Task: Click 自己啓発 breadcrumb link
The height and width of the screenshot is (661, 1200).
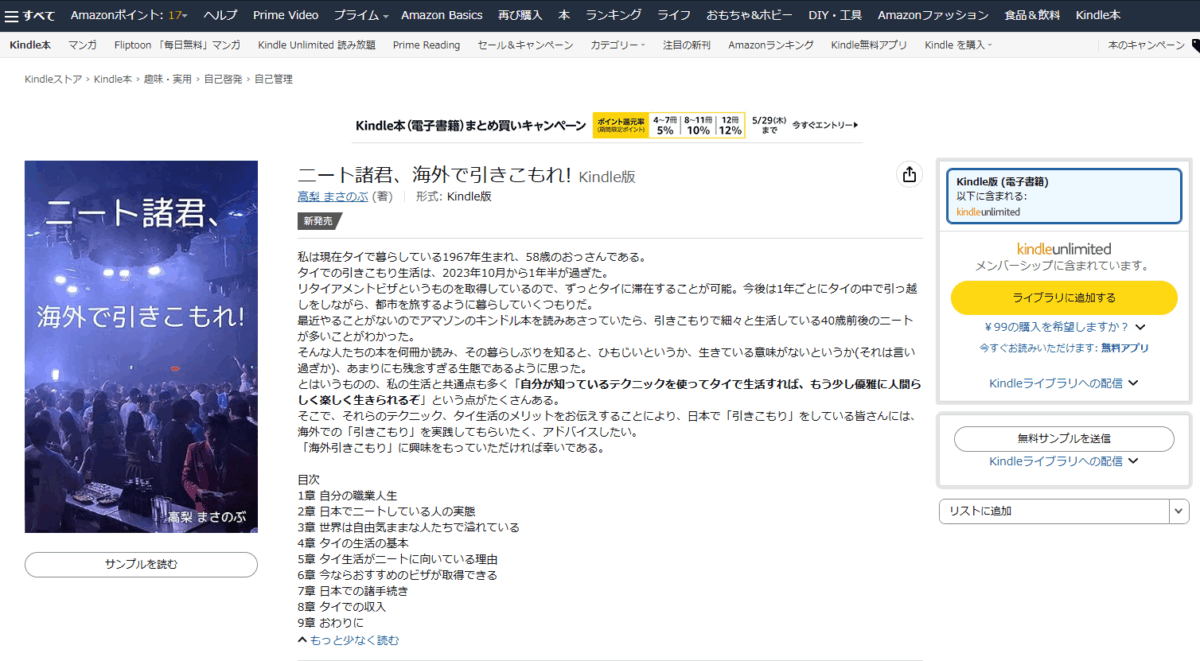Action: (223, 79)
